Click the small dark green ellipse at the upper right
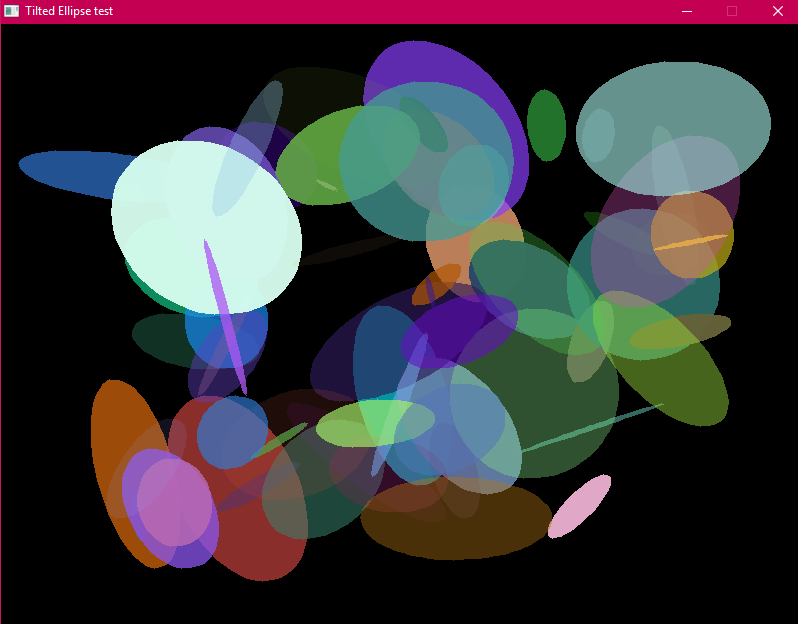 (x=547, y=125)
